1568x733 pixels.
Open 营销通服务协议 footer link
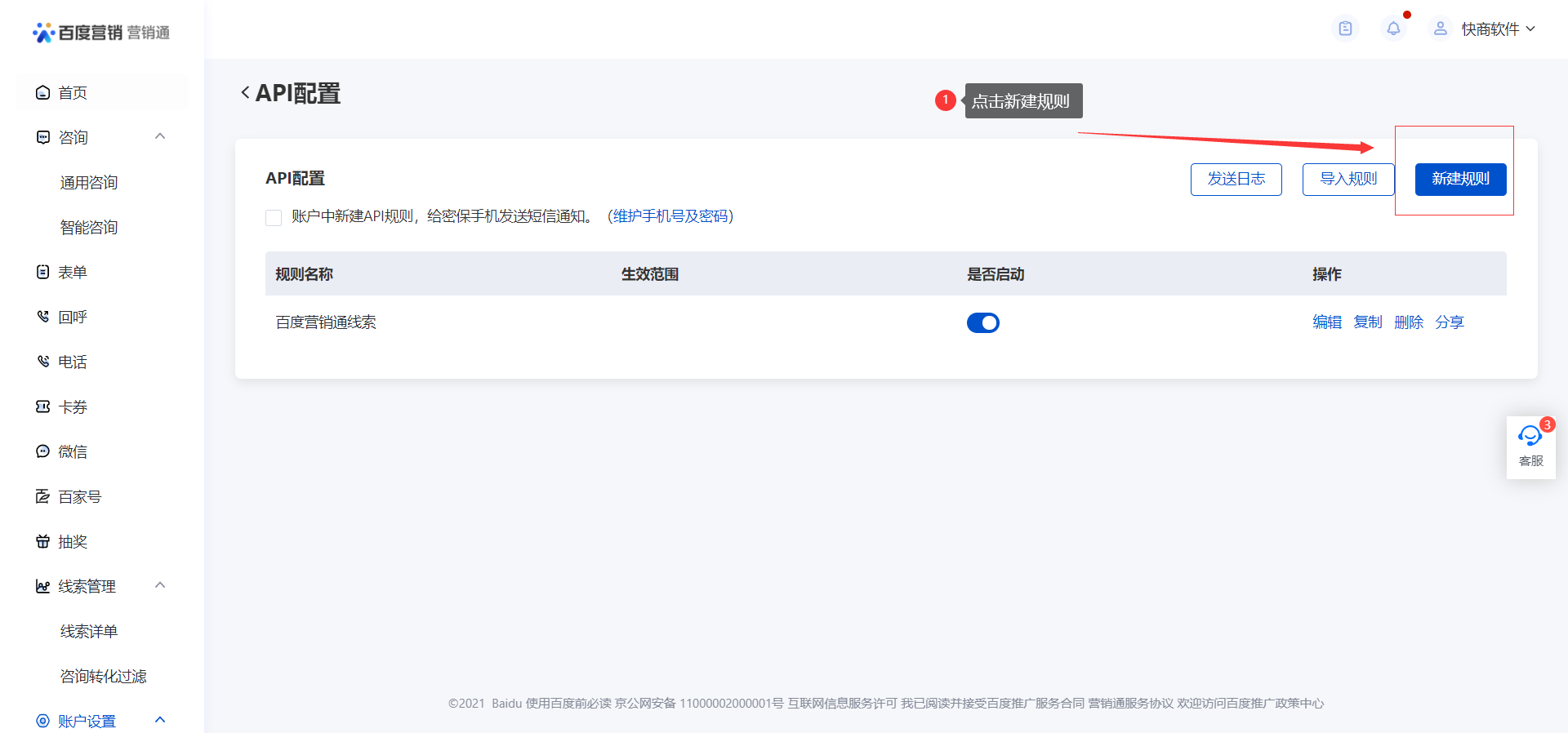point(1130,704)
